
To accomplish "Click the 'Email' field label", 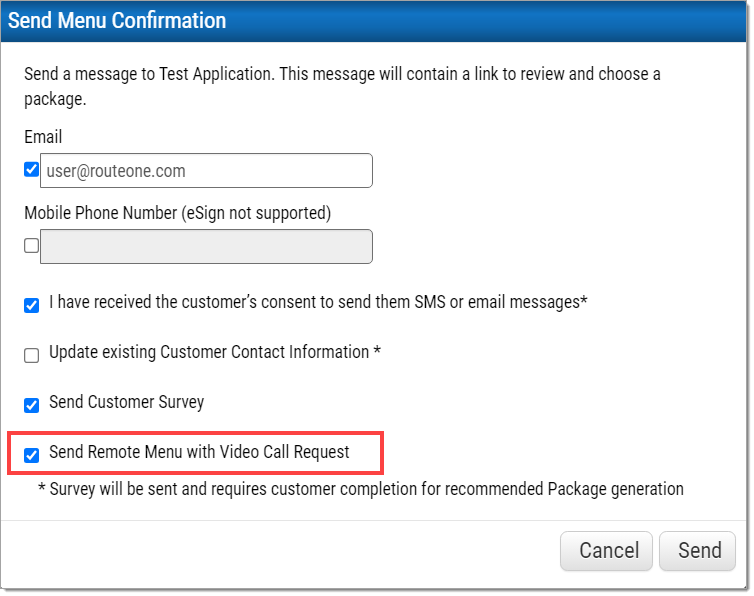I will (x=43, y=137).
